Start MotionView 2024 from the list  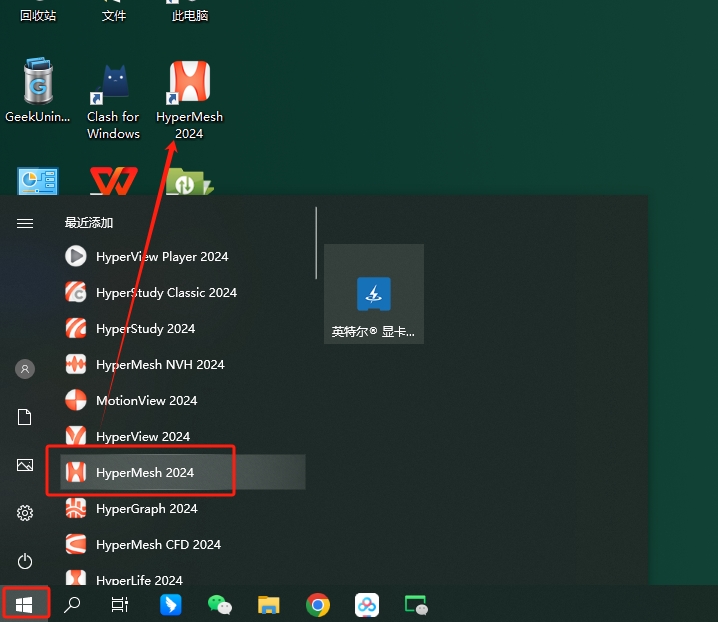(x=146, y=400)
